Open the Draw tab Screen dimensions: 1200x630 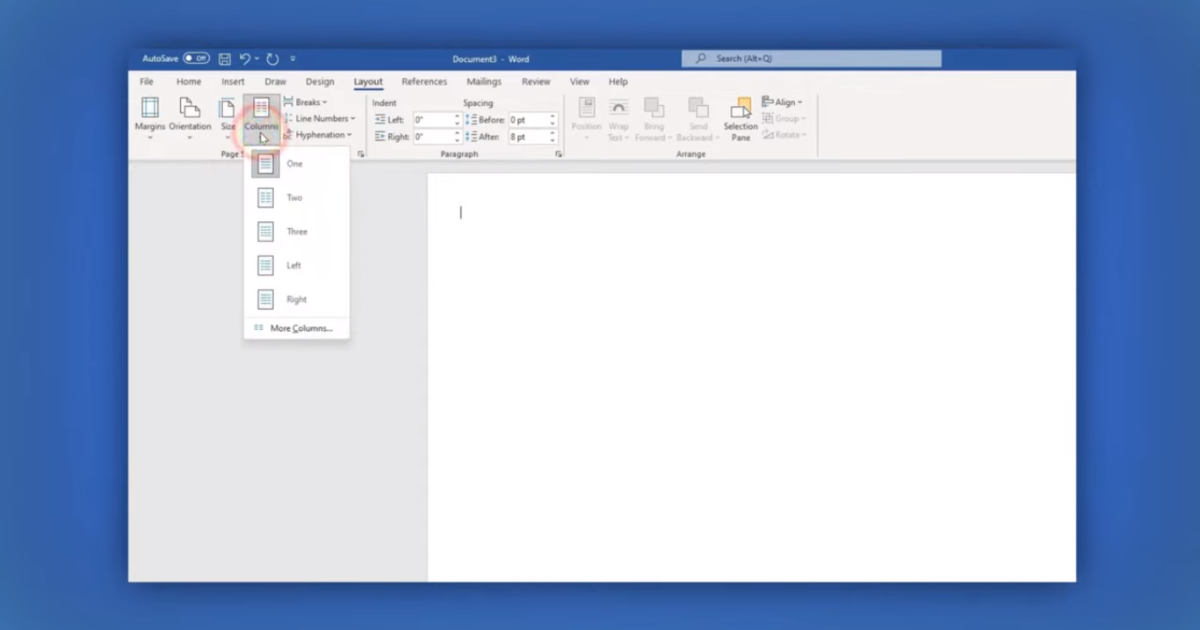pyautogui.click(x=275, y=82)
